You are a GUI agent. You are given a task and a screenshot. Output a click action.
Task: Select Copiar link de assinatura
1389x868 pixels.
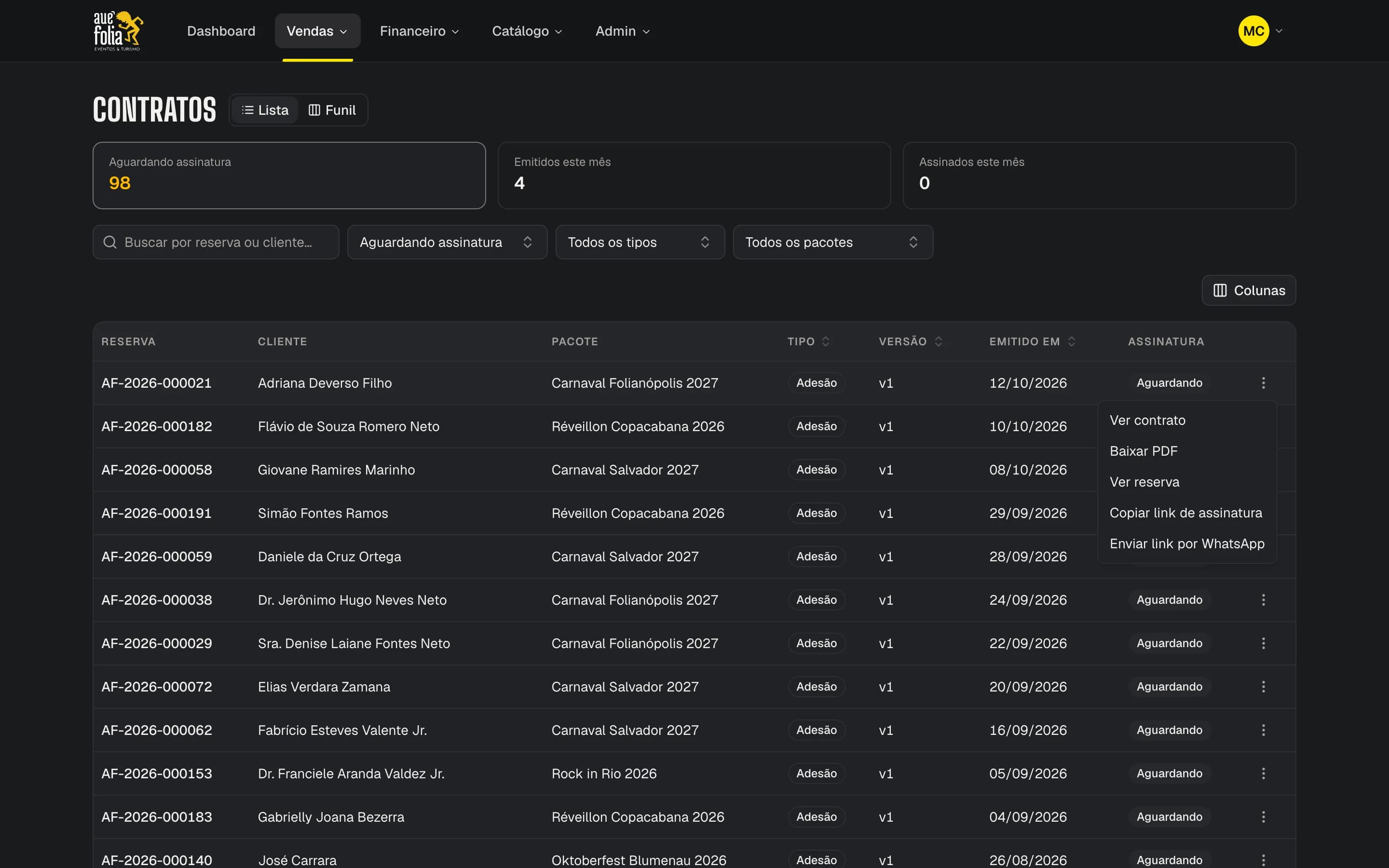tap(1187, 513)
